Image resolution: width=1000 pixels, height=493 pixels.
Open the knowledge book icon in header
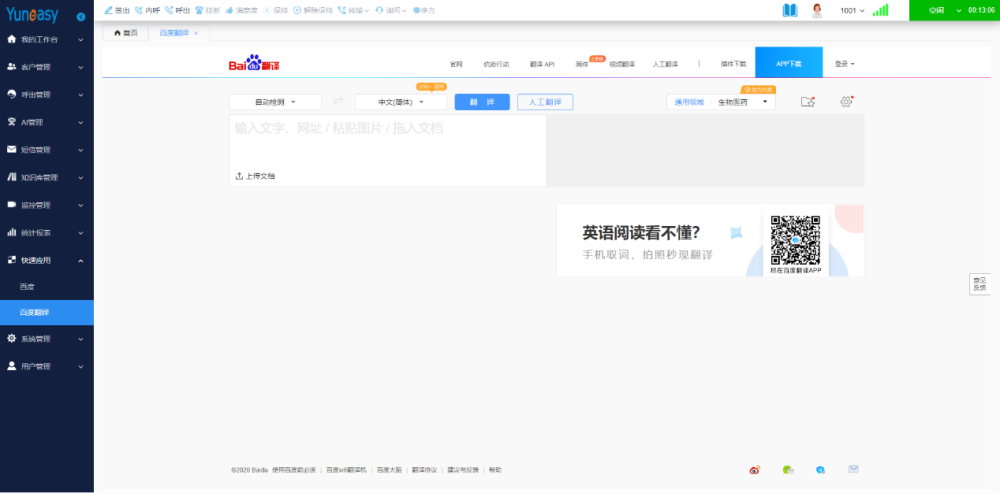[790, 10]
